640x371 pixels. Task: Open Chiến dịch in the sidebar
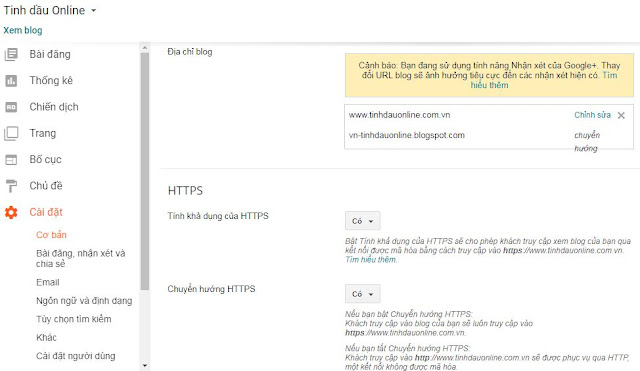(x=54, y=107)
